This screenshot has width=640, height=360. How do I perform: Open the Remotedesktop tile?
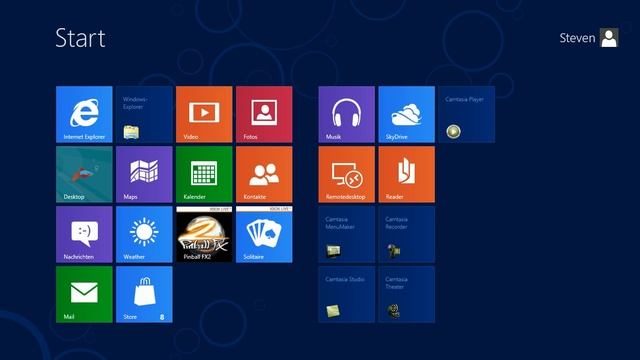(347, 174)
